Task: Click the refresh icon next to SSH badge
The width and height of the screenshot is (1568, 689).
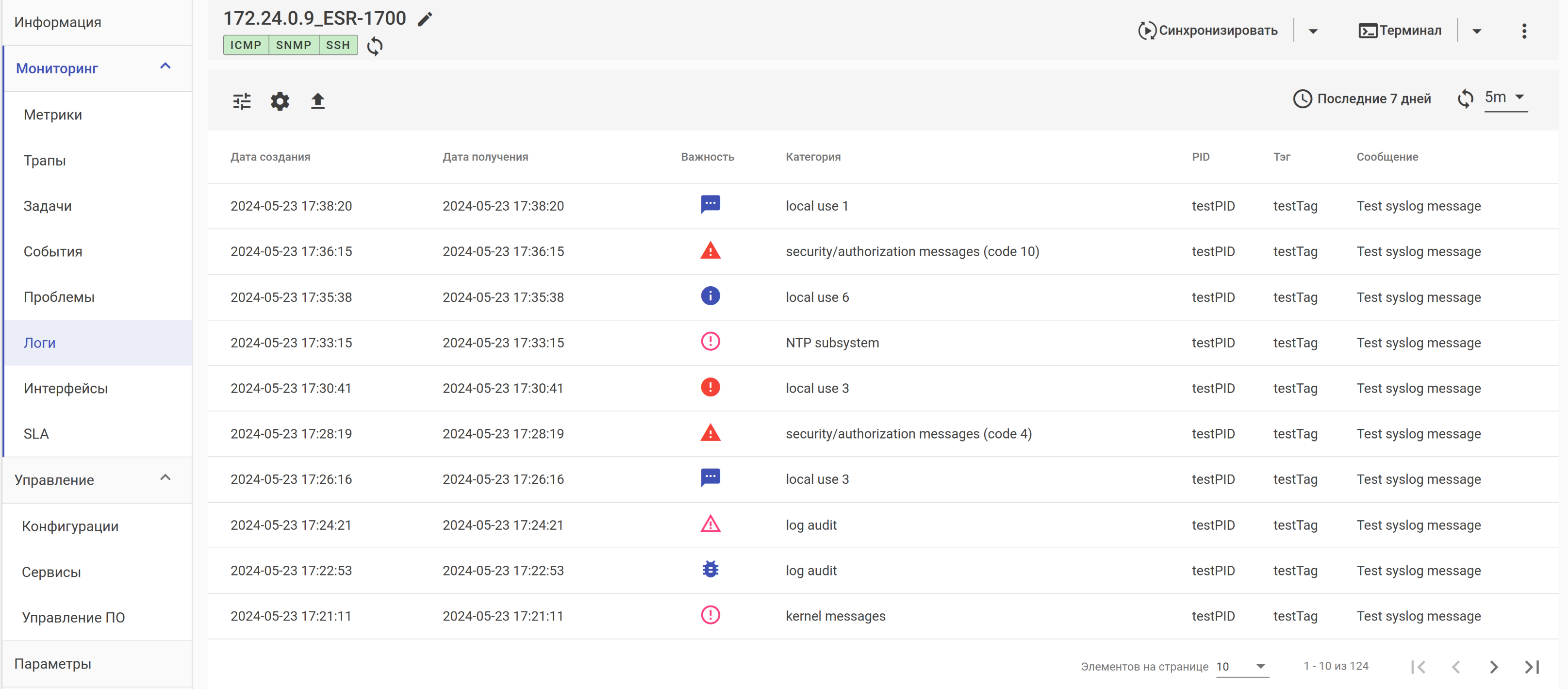Action: tap(375, 46)
